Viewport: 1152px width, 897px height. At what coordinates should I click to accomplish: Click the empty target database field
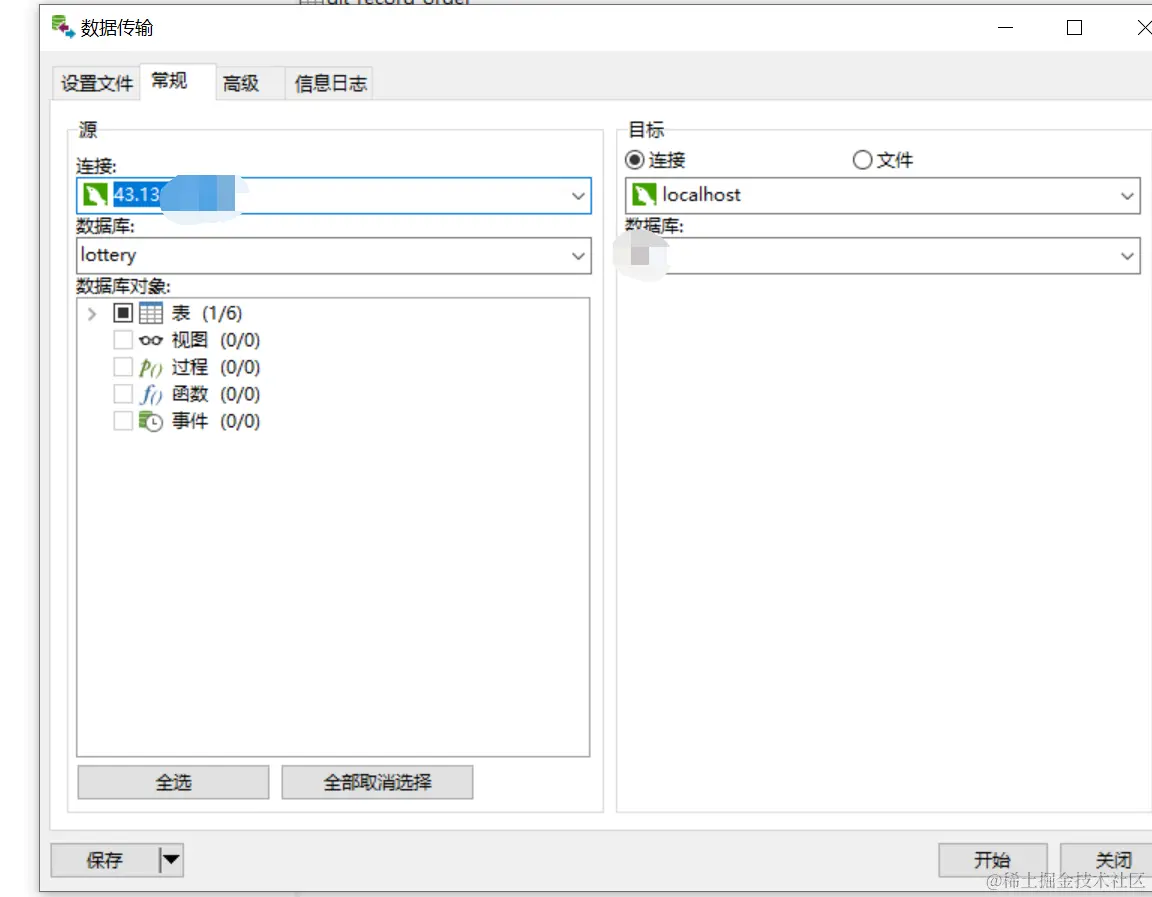click(x=882, y=256)
